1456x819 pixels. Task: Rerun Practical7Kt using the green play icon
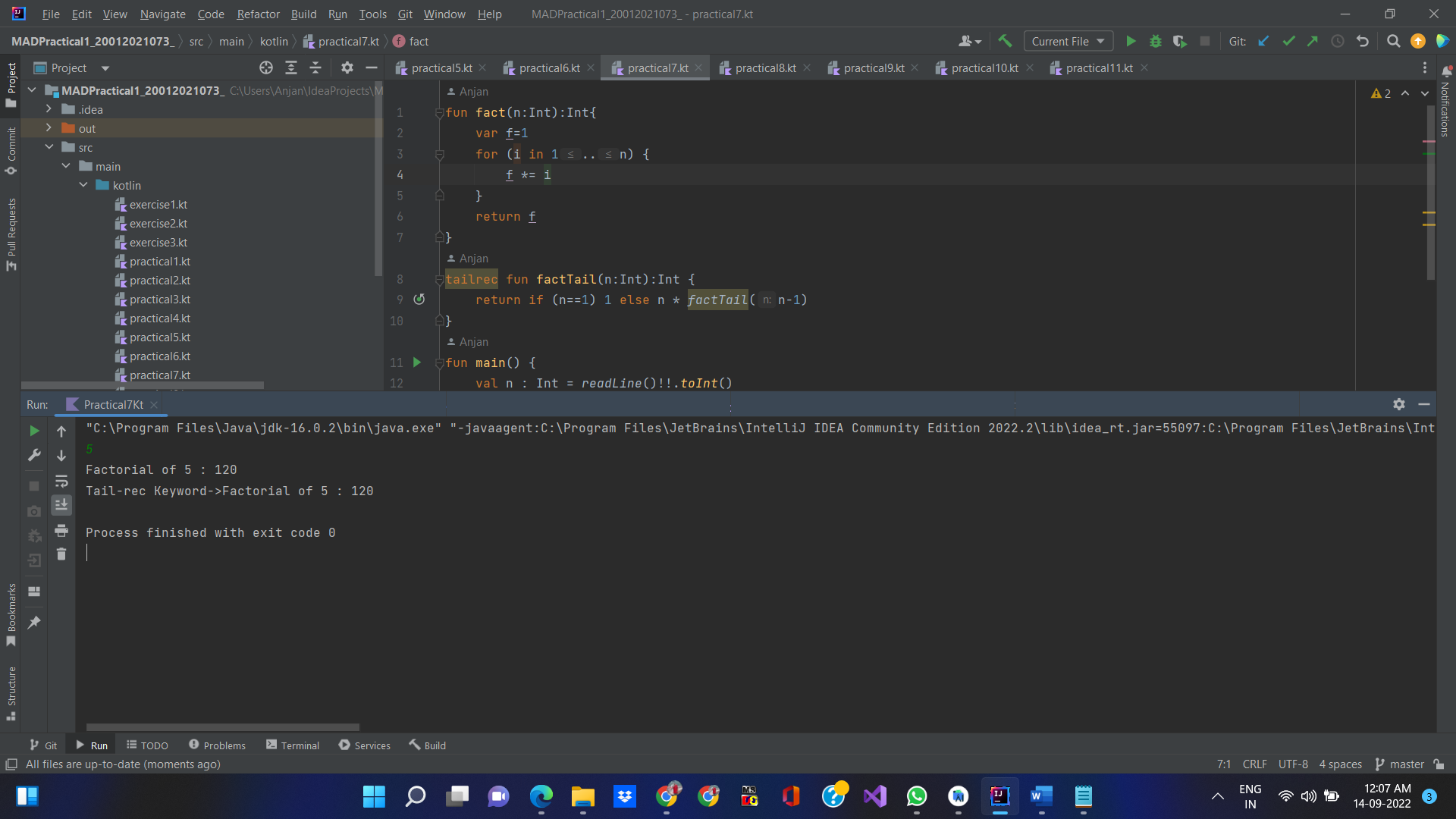pyautogui.click(x=33, y=431)
